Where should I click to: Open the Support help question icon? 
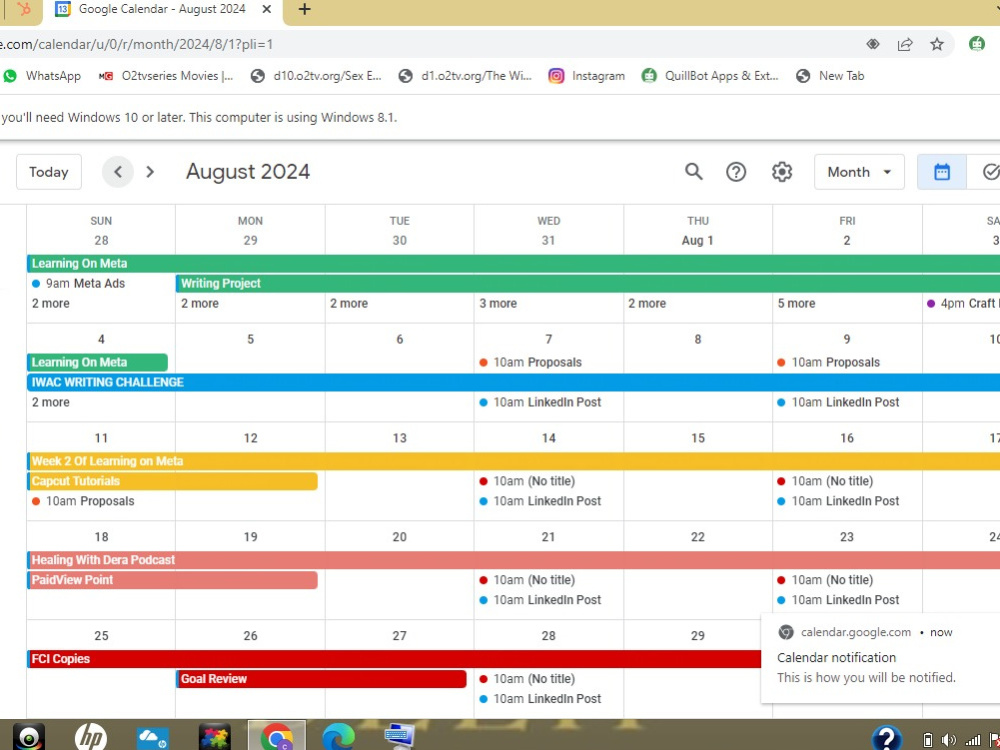coord(736,172)
